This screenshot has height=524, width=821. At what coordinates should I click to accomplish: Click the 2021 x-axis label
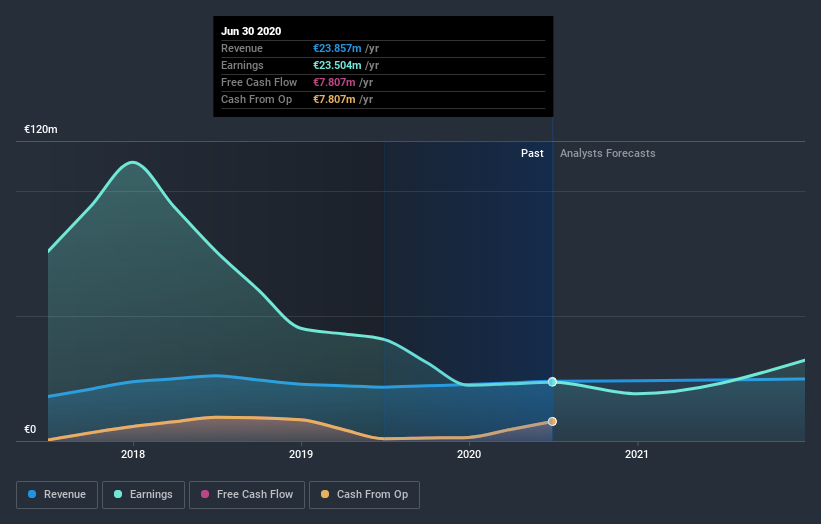click(637, 454)
